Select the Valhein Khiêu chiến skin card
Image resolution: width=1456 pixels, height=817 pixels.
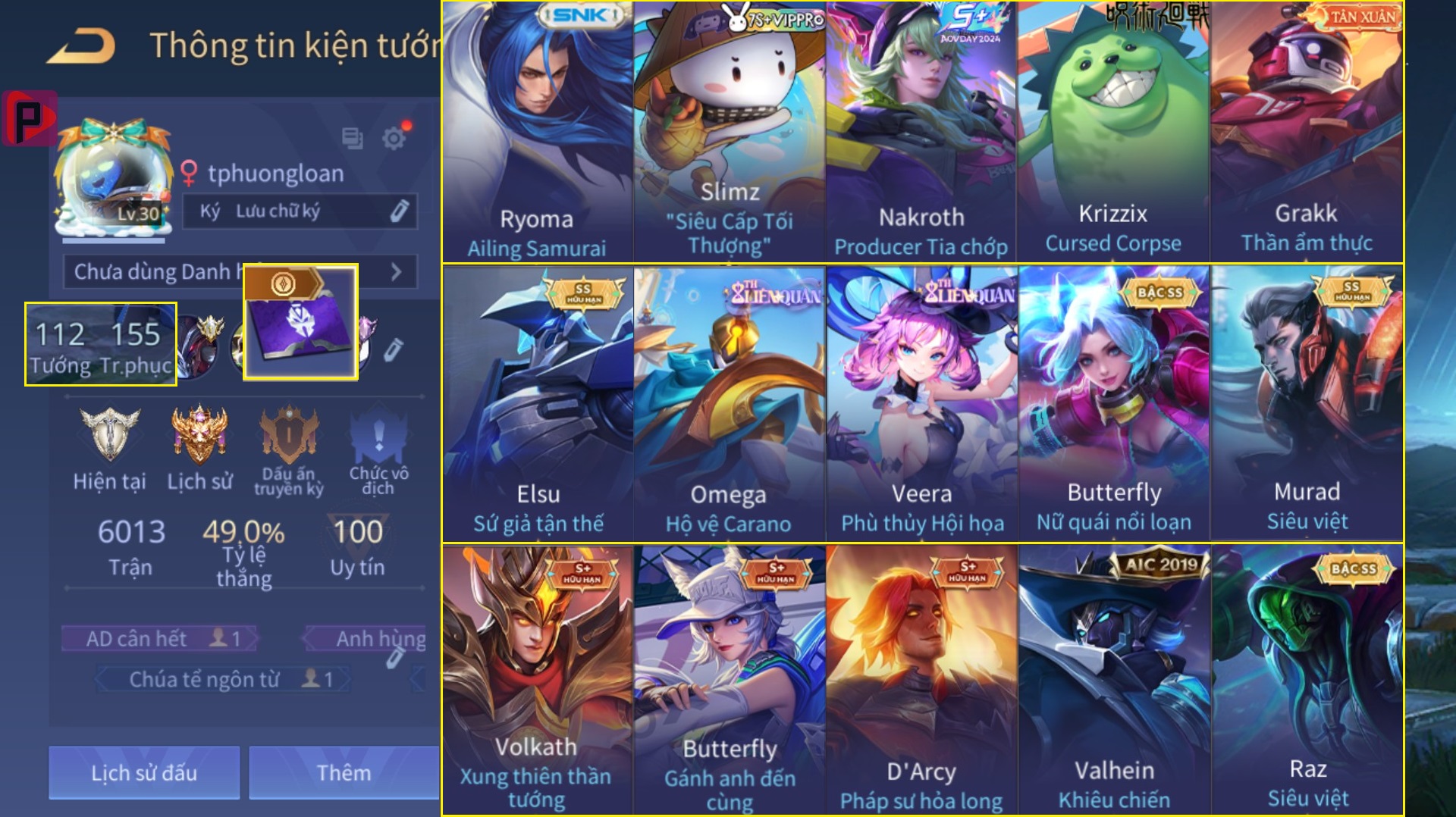pyautogui.click(x=1113, y=679)
